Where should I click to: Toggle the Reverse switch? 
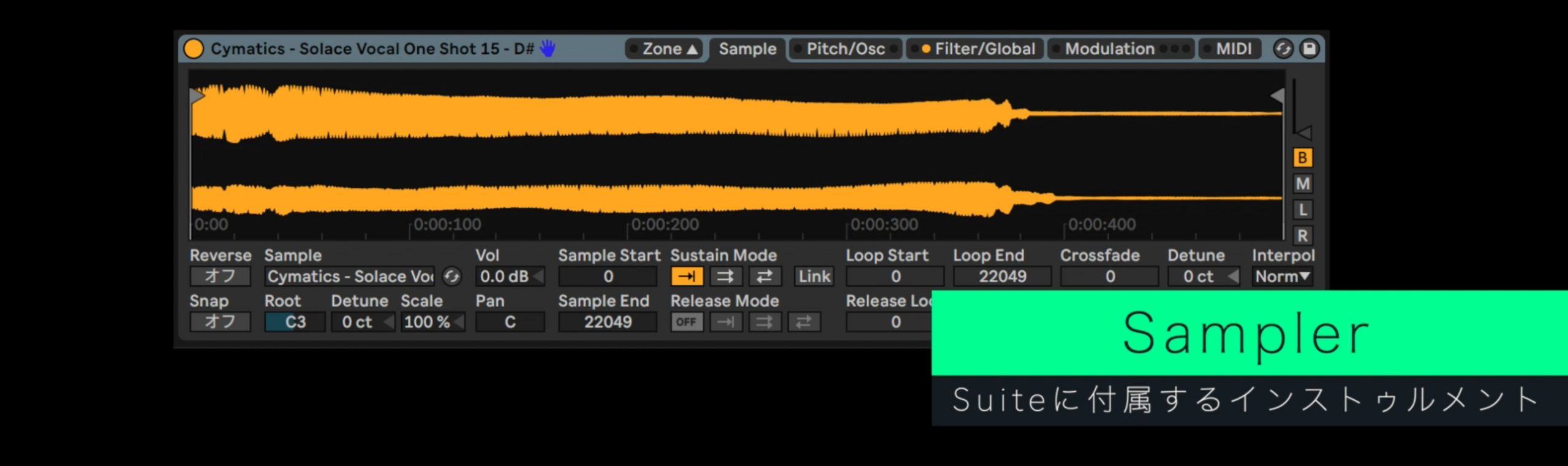coord(220,277)
